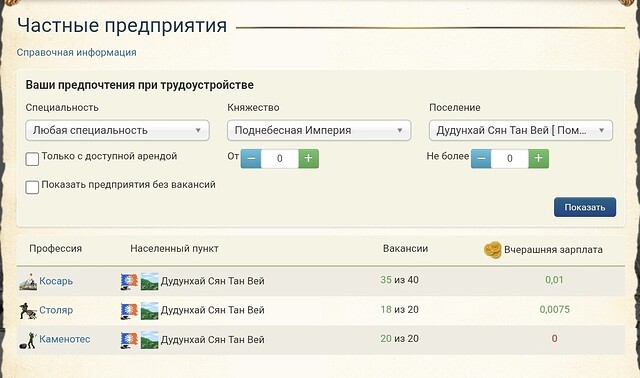Open the Поселение dropdown list
Screen dimensions: 640x378
[x=521, y=130]
